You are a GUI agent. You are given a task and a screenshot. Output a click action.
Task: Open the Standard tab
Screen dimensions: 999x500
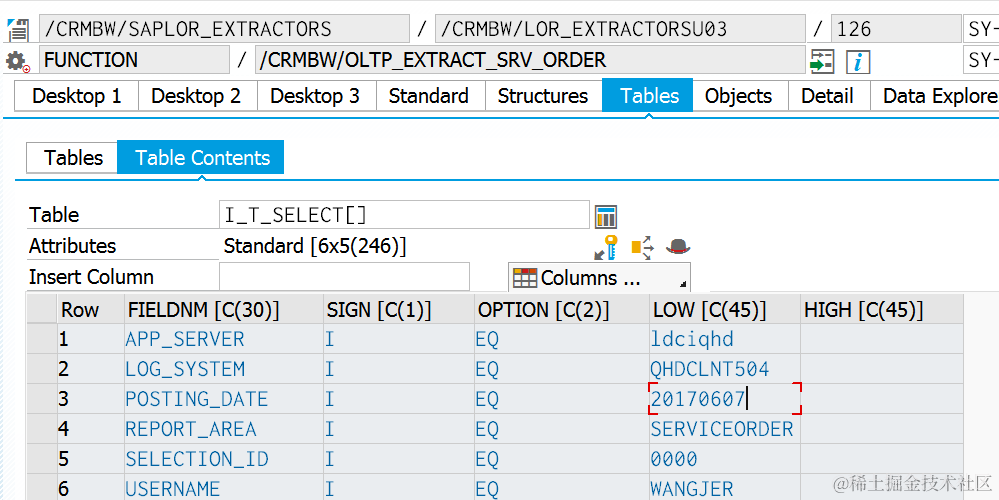[429, 96]
